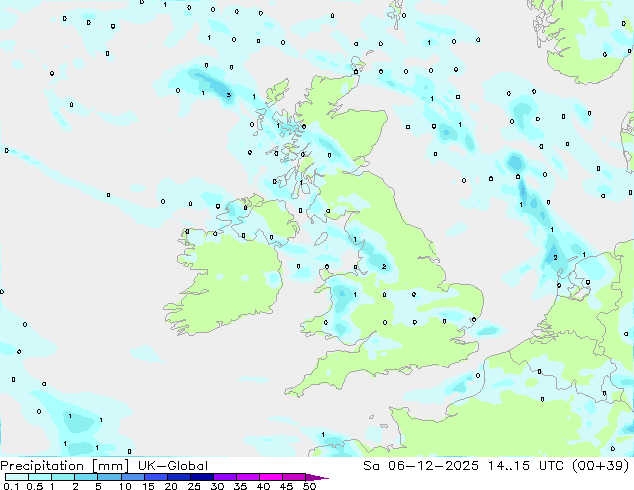The image size is (634, 490).
Task: Click the 0.1–0.5 mm legend color swatch
Action: 17,477
